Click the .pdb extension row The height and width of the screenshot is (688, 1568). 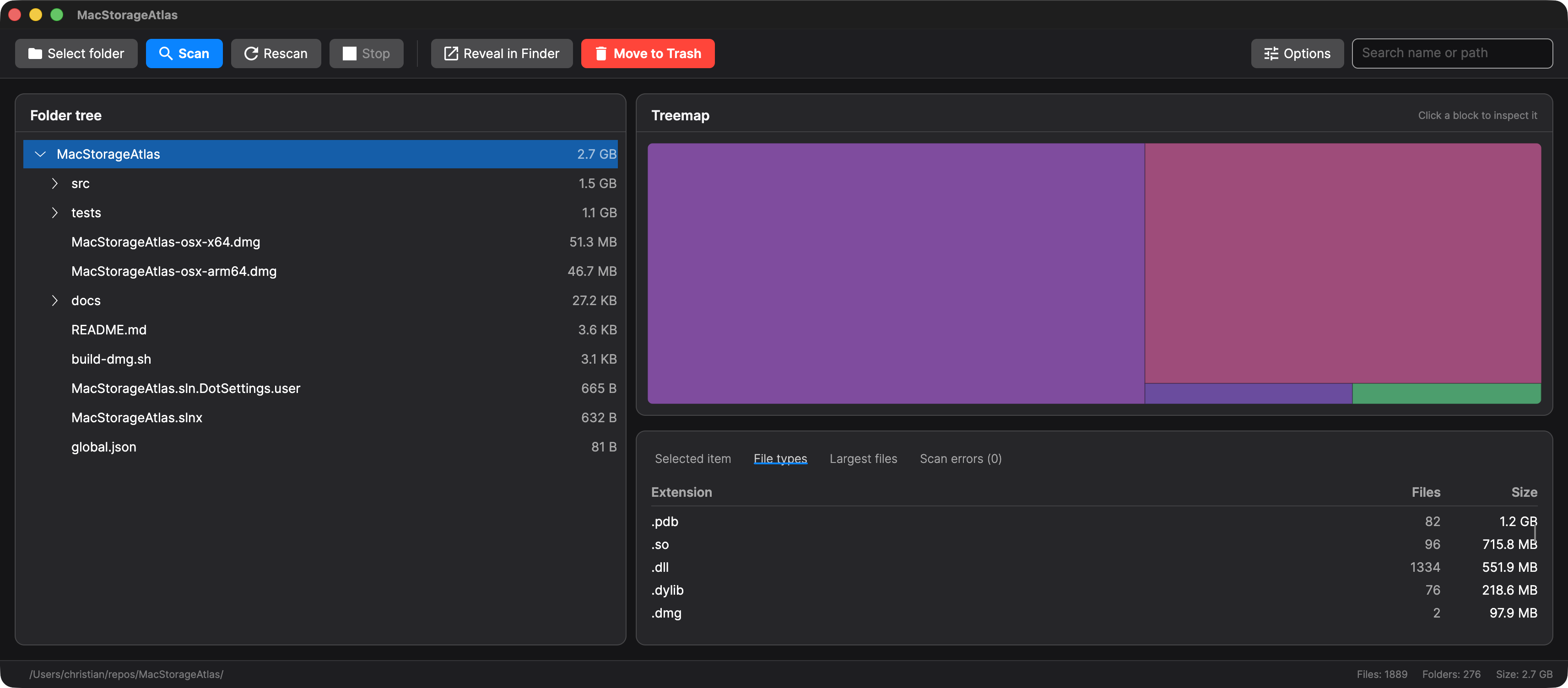tap(1094, 521)
